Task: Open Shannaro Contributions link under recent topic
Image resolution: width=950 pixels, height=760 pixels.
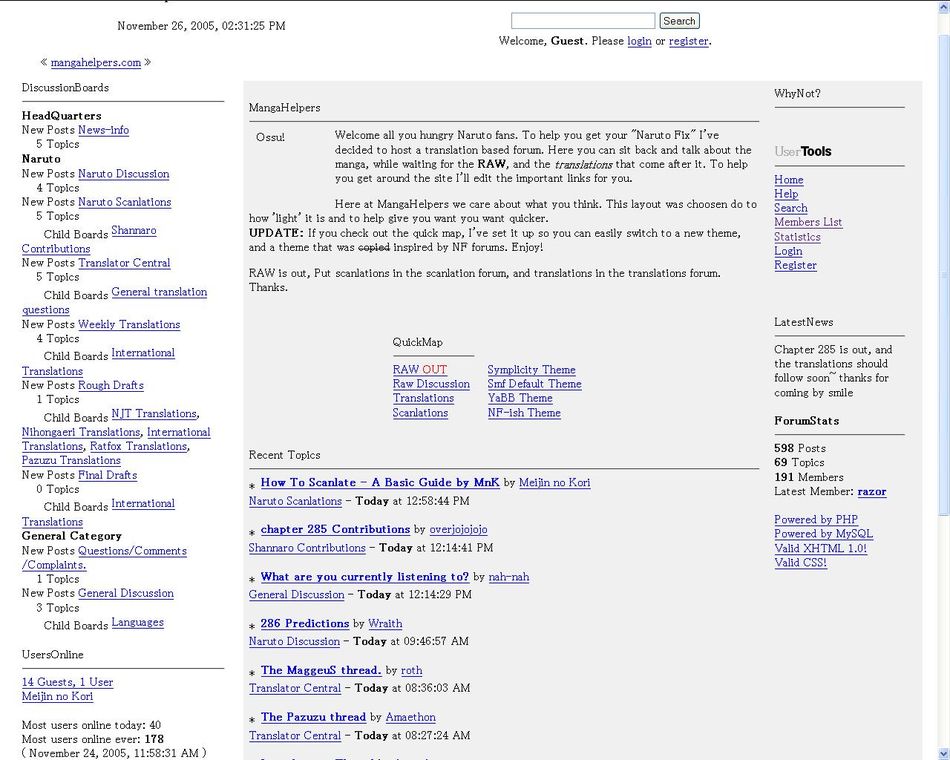Action: point(307,548)
